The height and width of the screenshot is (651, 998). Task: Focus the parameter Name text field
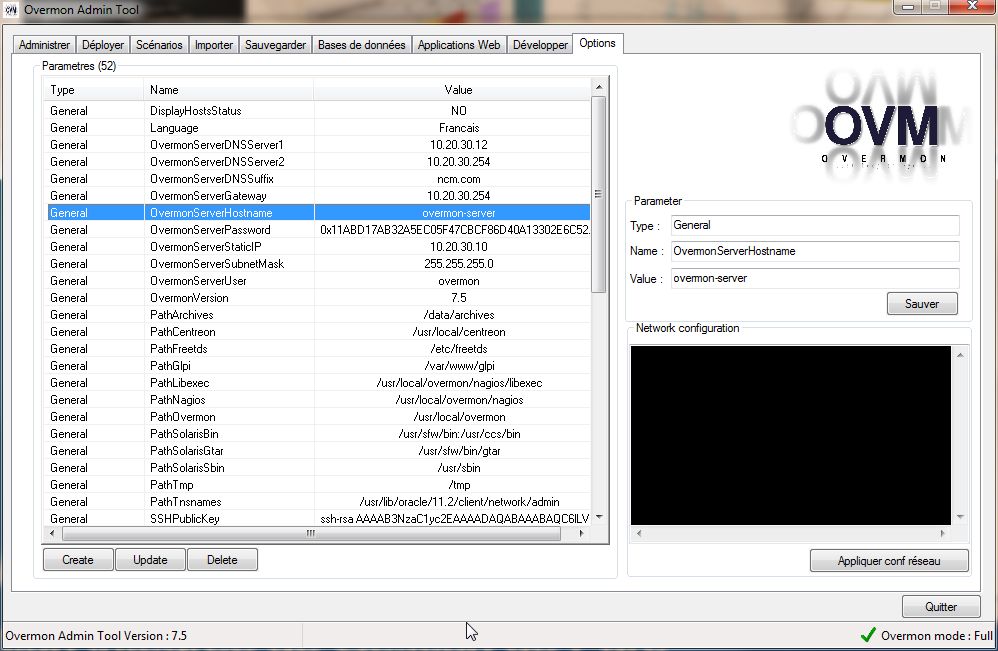(x=813, y=251)
